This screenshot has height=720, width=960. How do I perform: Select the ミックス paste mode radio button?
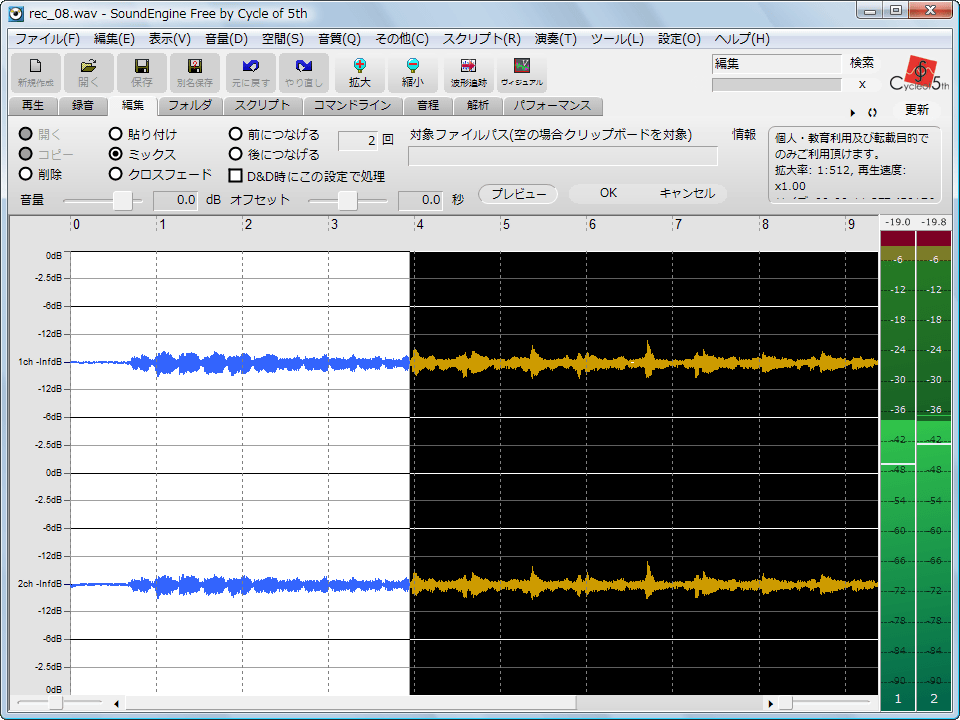tap(115, 153)
